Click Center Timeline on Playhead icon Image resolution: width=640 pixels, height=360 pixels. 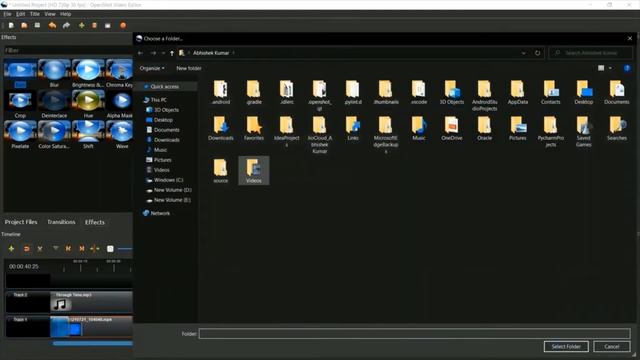[x=95, y=249]
